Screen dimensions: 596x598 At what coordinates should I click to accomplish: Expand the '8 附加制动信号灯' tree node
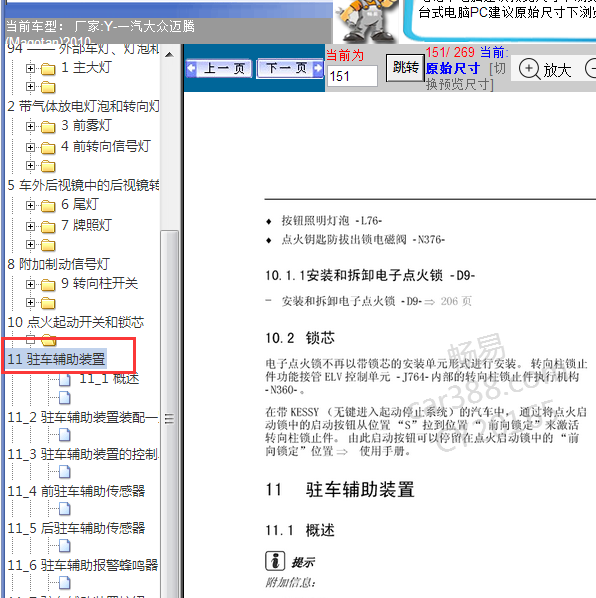pos(30,244)
